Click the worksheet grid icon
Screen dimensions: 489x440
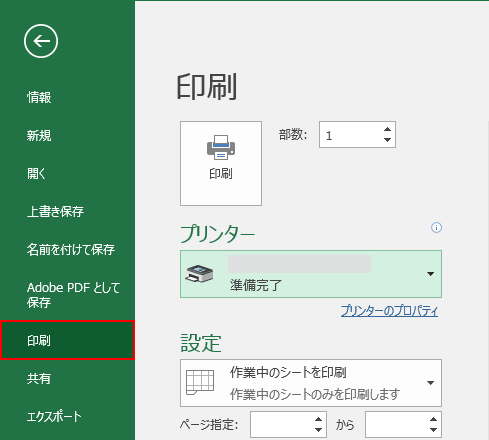pos(200,382)
